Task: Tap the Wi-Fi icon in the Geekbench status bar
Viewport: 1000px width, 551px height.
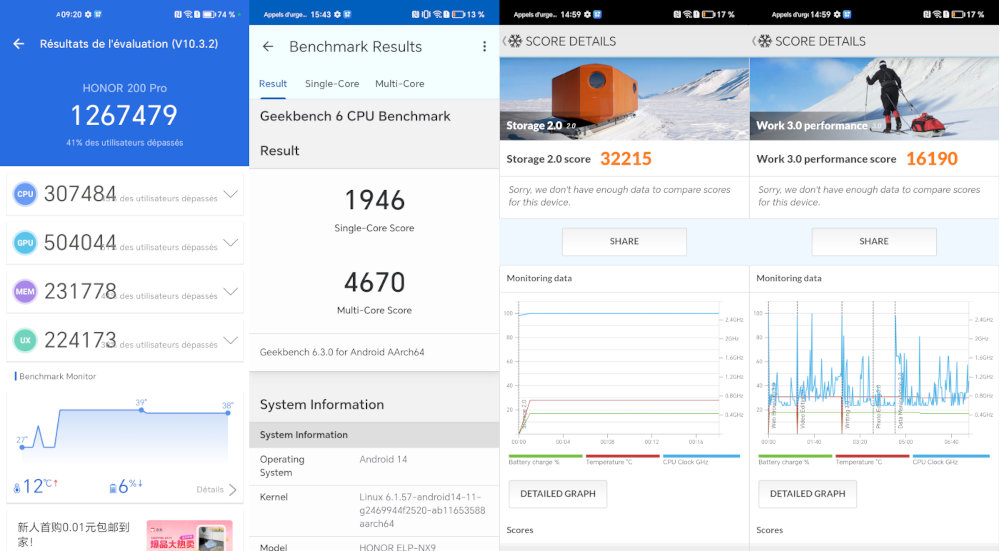Action: click(438, 14)
